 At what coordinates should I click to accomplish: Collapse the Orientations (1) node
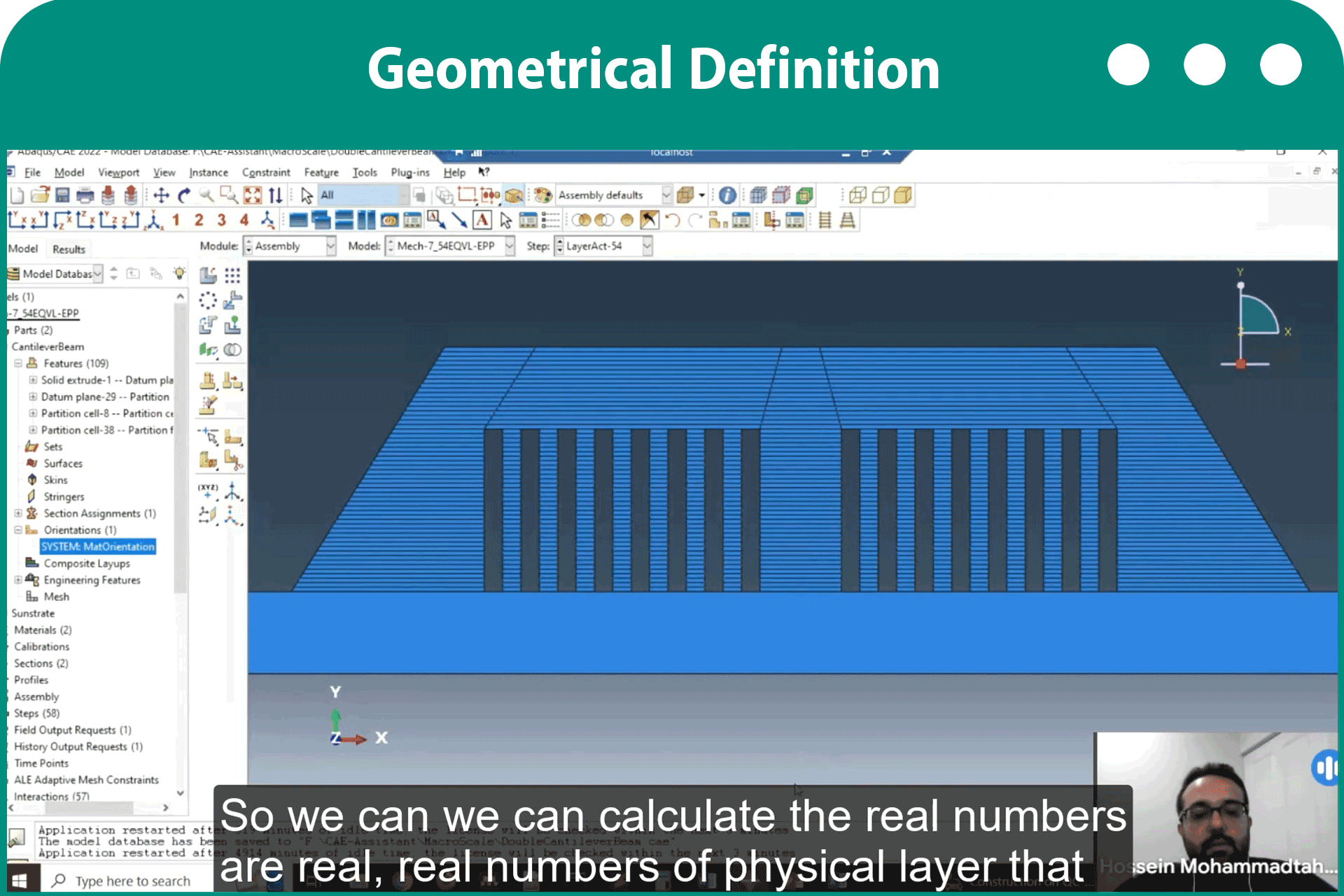pos(18,530)
